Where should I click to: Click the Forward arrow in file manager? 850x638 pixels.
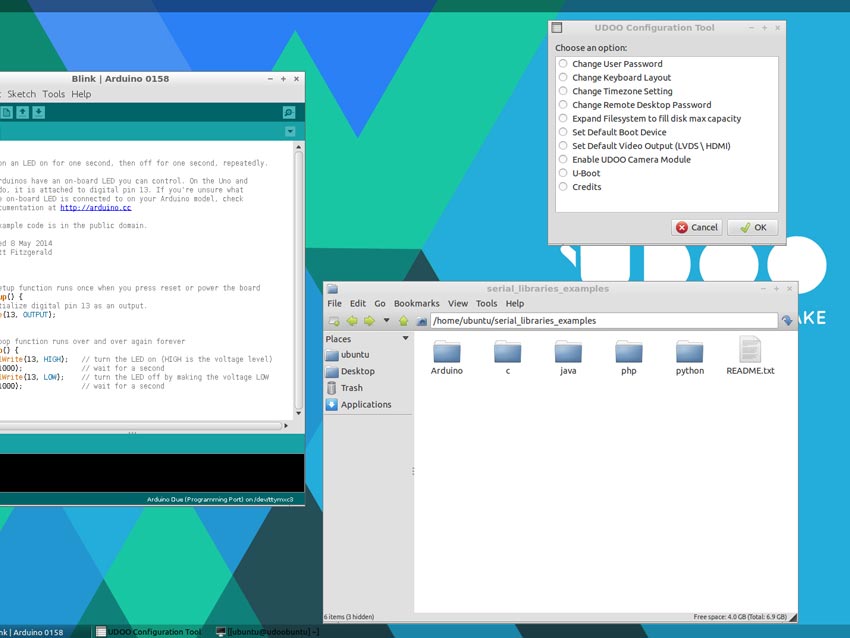369,321
